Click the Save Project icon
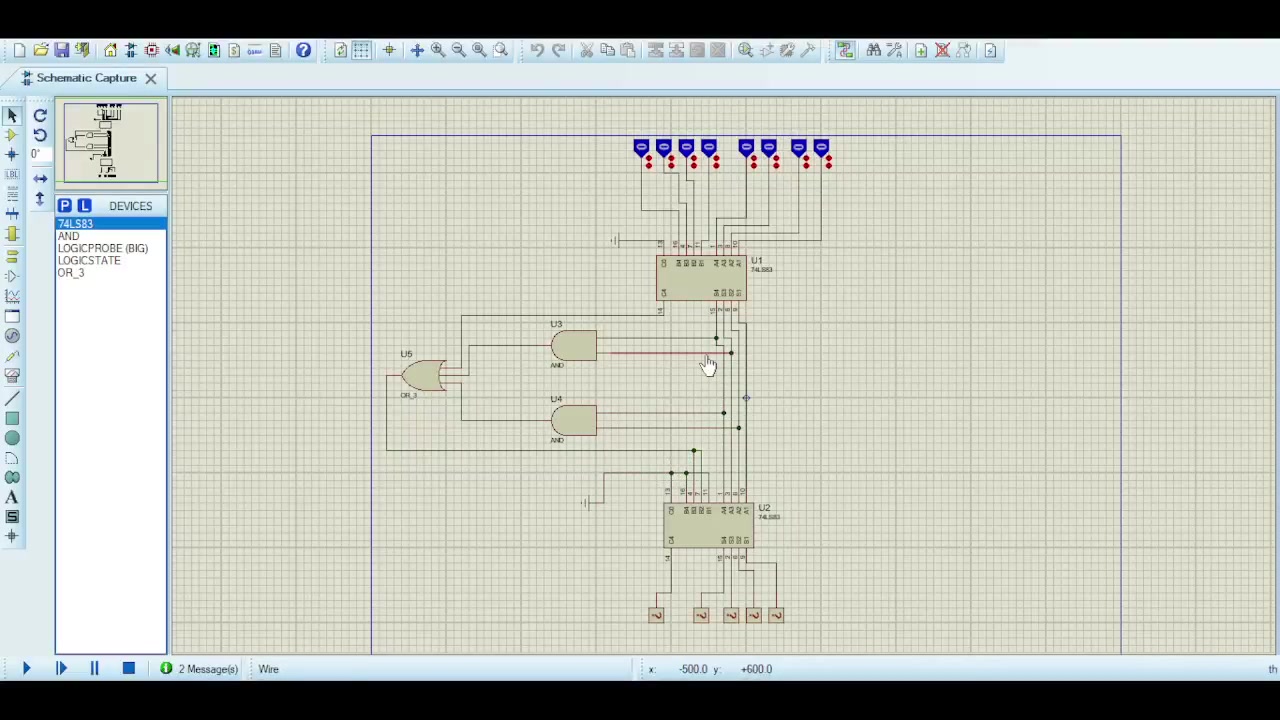Image resolution: width=1280 pixels, height=720 pixels. 61,50
